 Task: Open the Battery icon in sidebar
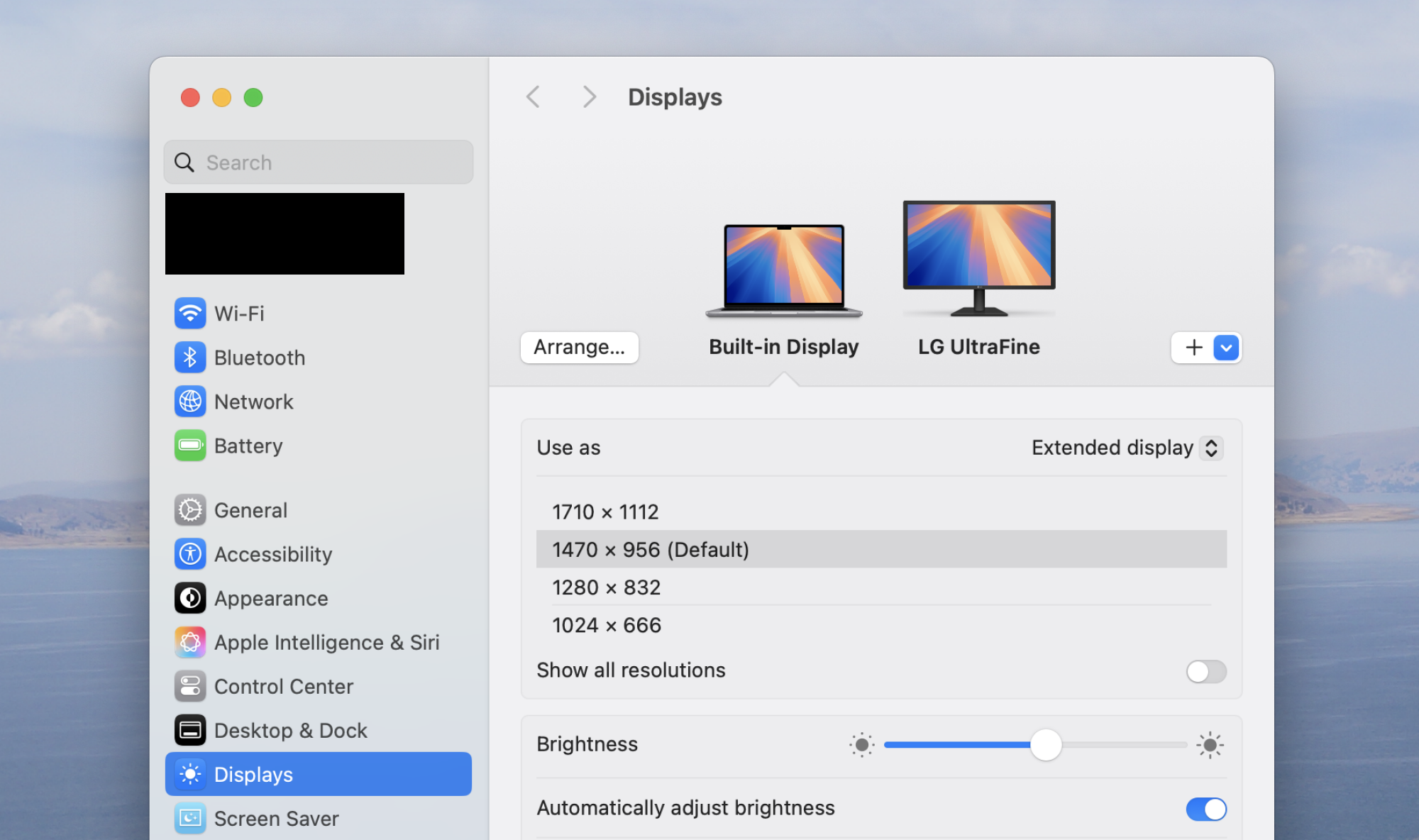coord(190,446)
